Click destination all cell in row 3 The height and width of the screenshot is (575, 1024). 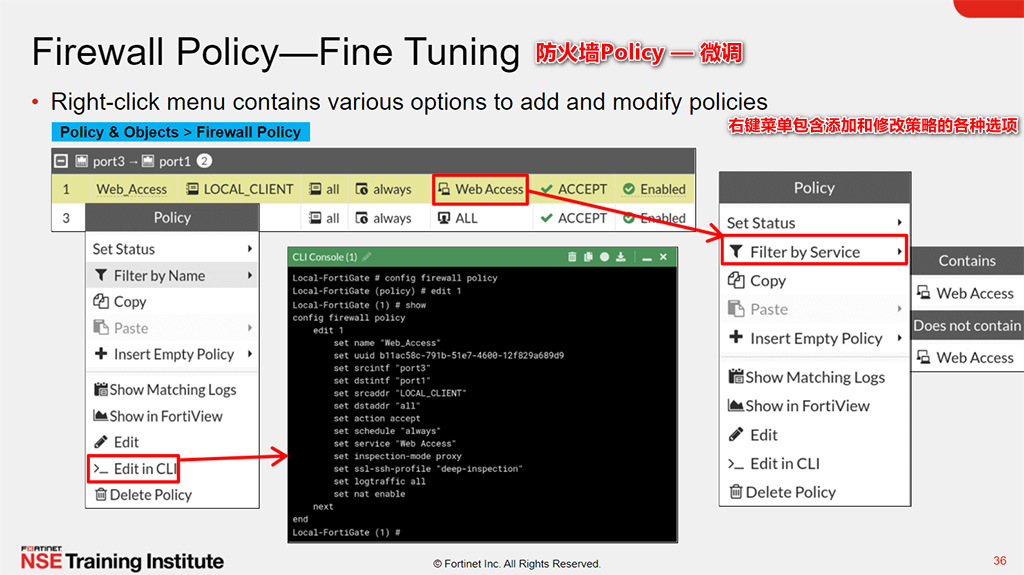coord(324,218)
